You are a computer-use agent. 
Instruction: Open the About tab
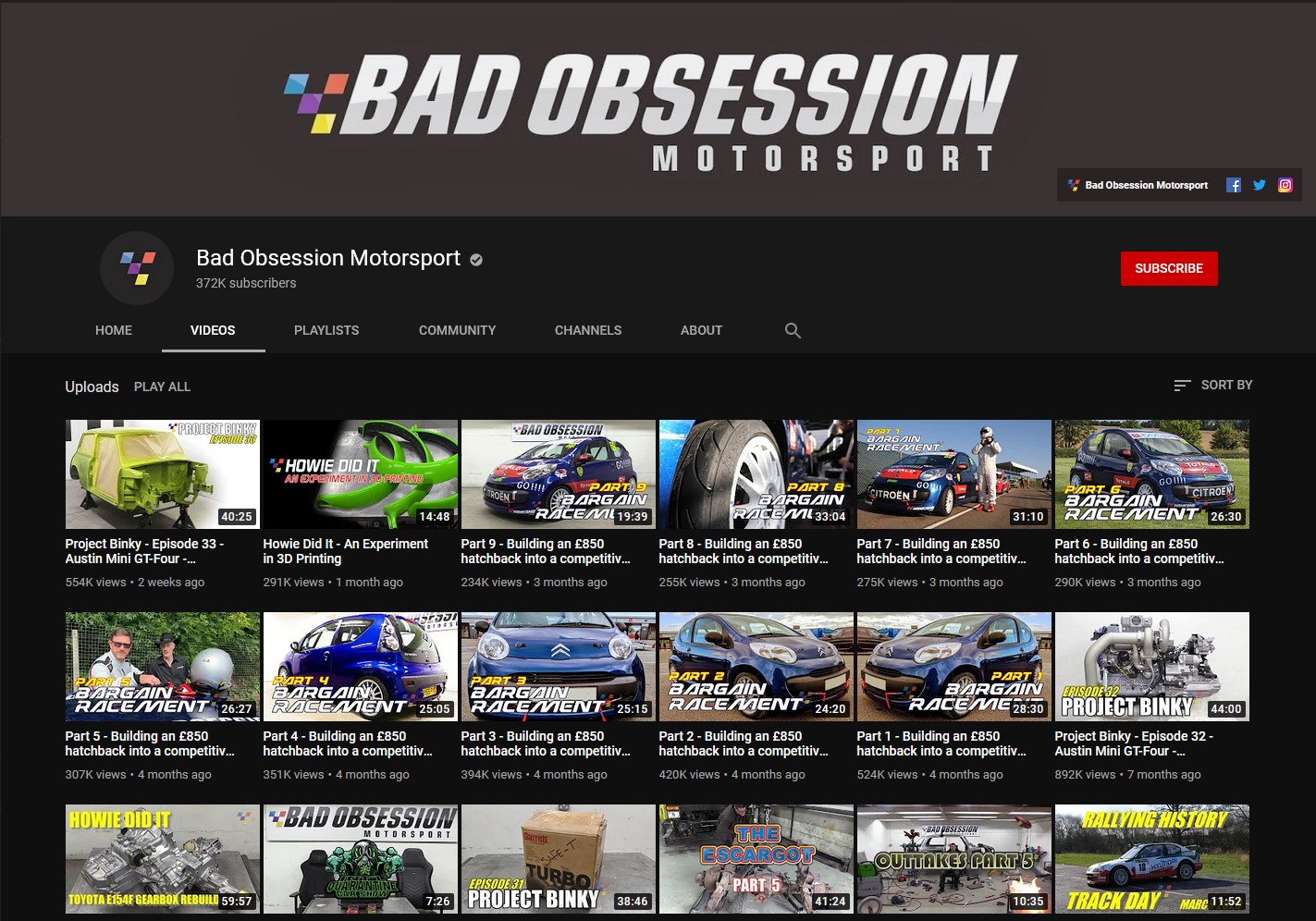pyautogui.click(x=701, y=330)
